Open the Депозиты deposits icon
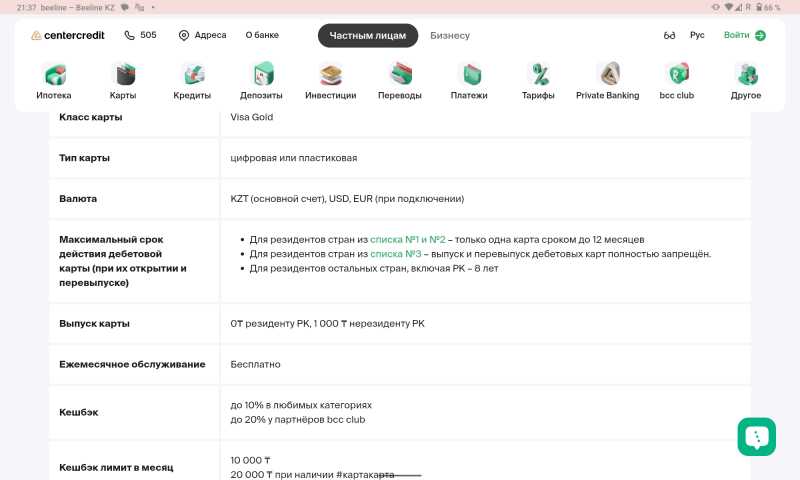Image resolution: width=800 pixels, height=480 pixels. [261, 75]
